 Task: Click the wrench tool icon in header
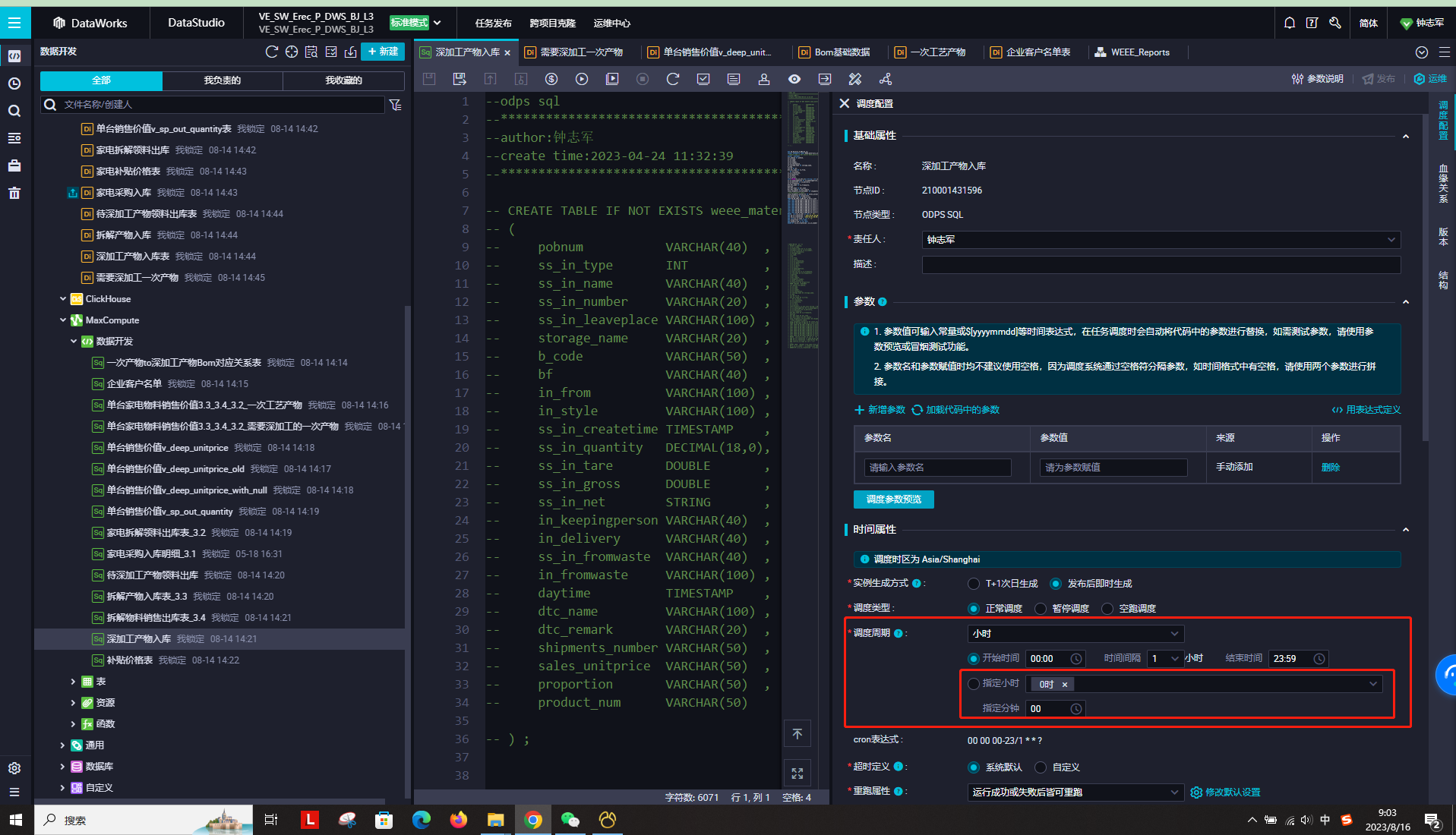[x=1335, y=23]
